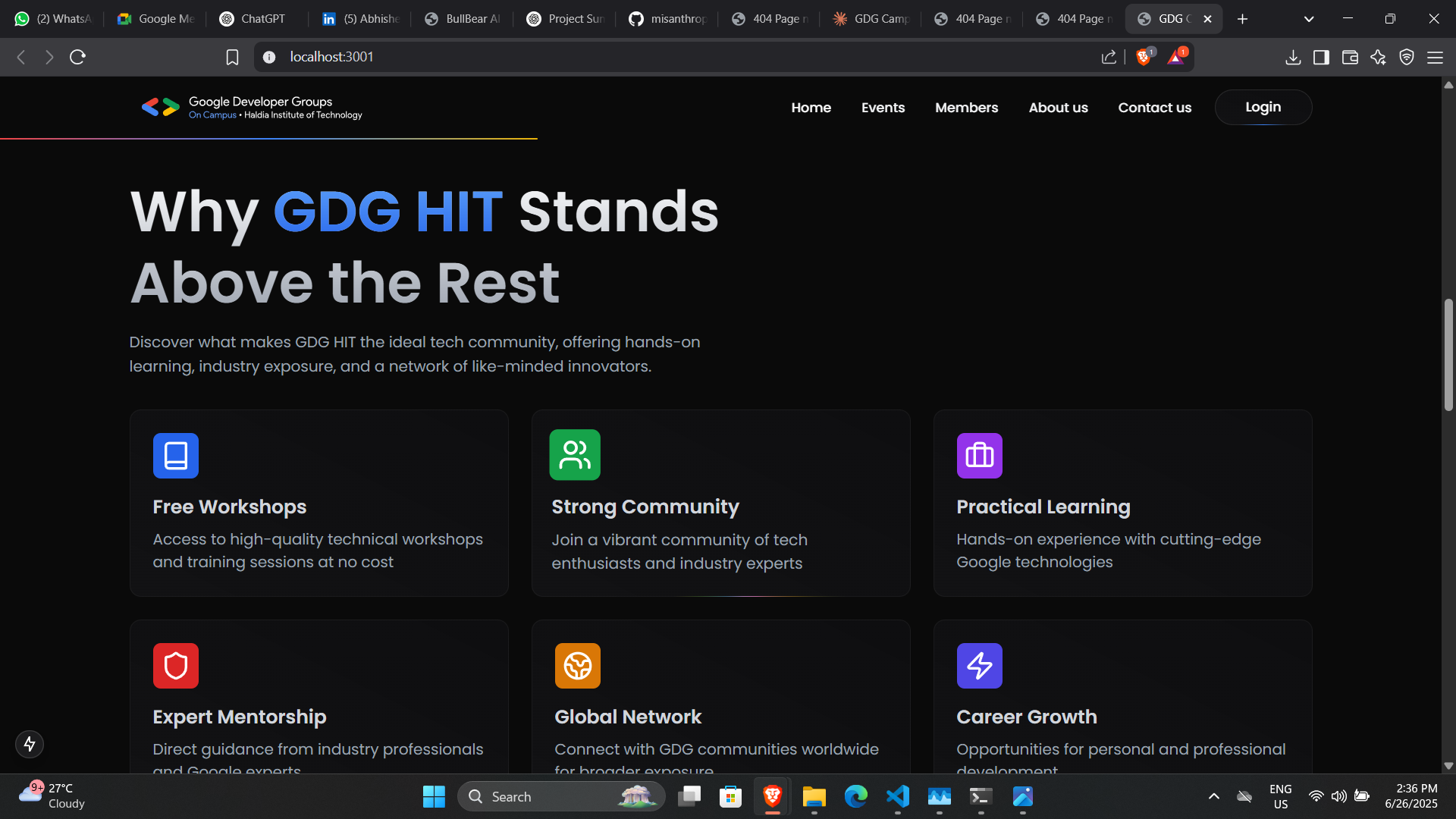
Task: Open the Members nav link
Action: (x=966, y=108)
